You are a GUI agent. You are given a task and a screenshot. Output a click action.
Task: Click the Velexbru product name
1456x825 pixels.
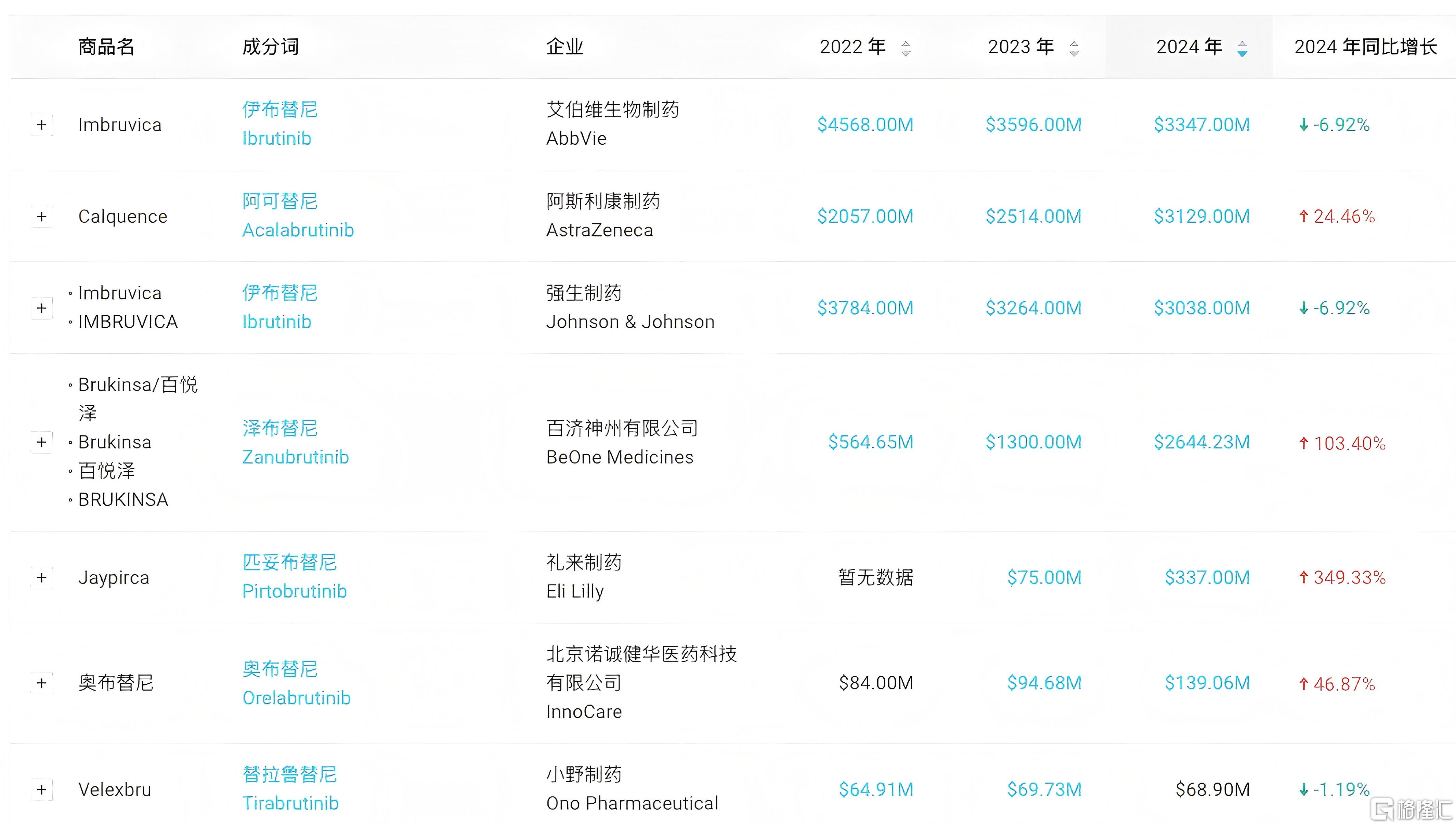pos(115,789)
